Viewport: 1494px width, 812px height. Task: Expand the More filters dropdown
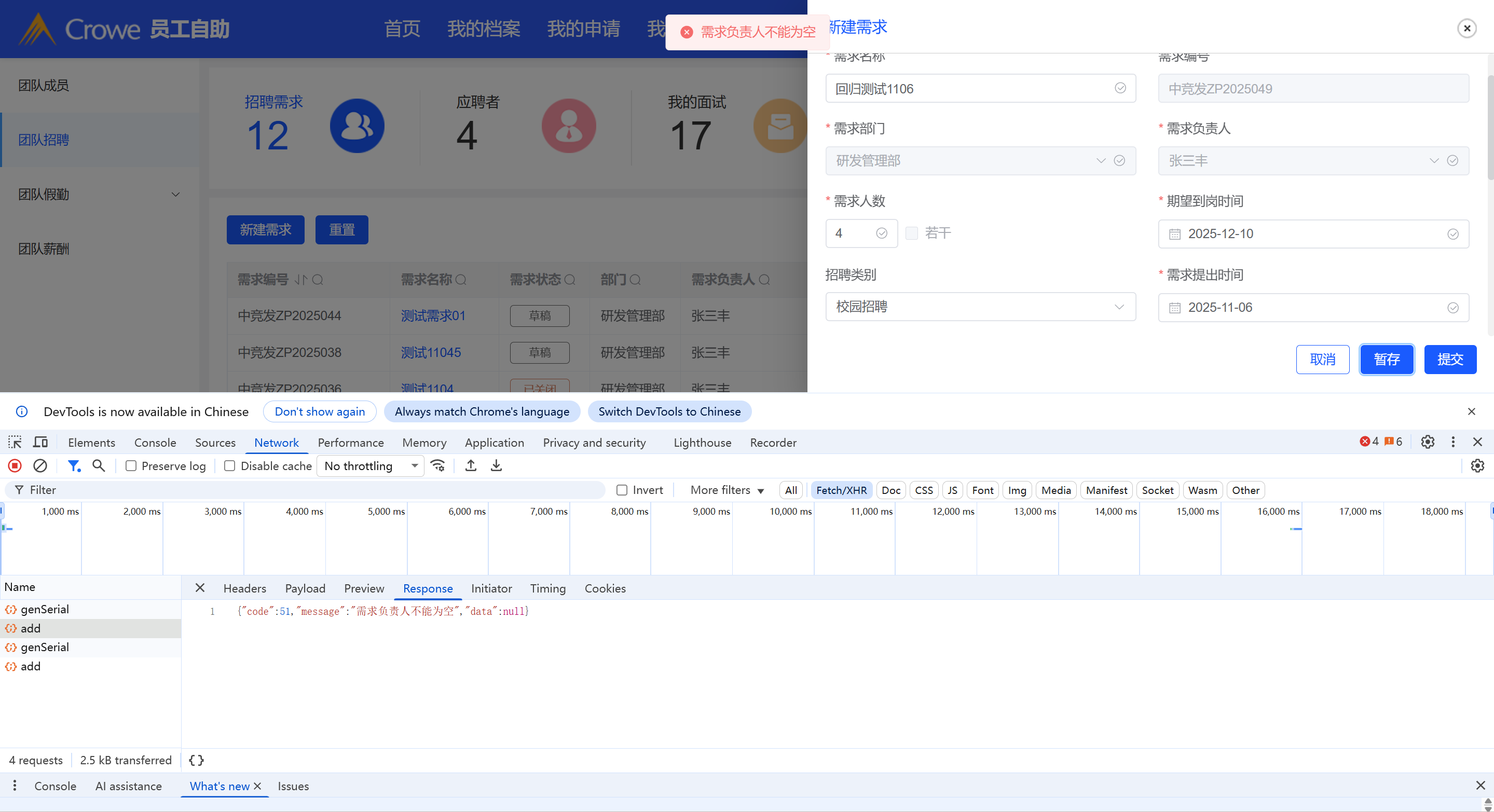[x=727, y=490]
